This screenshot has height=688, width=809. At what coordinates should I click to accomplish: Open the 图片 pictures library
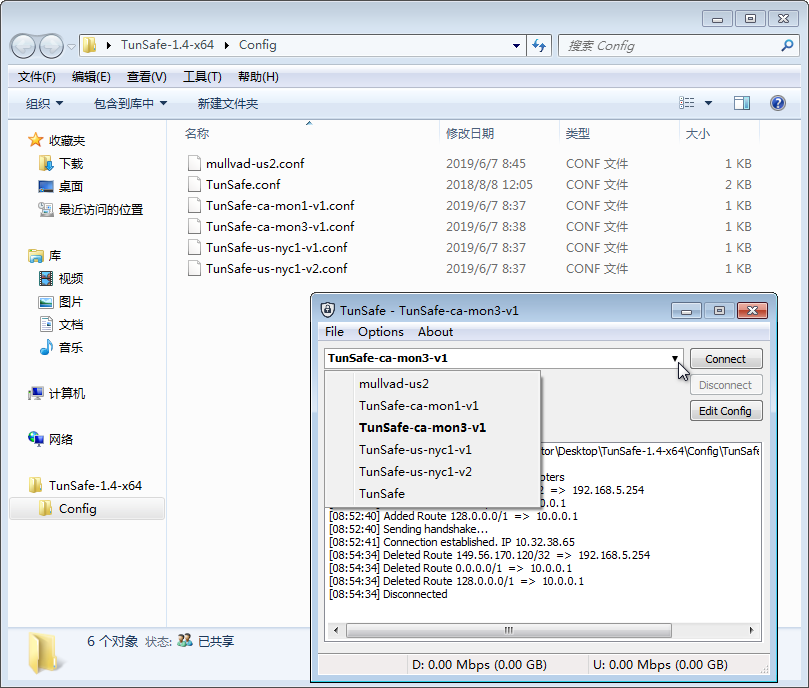61,302
